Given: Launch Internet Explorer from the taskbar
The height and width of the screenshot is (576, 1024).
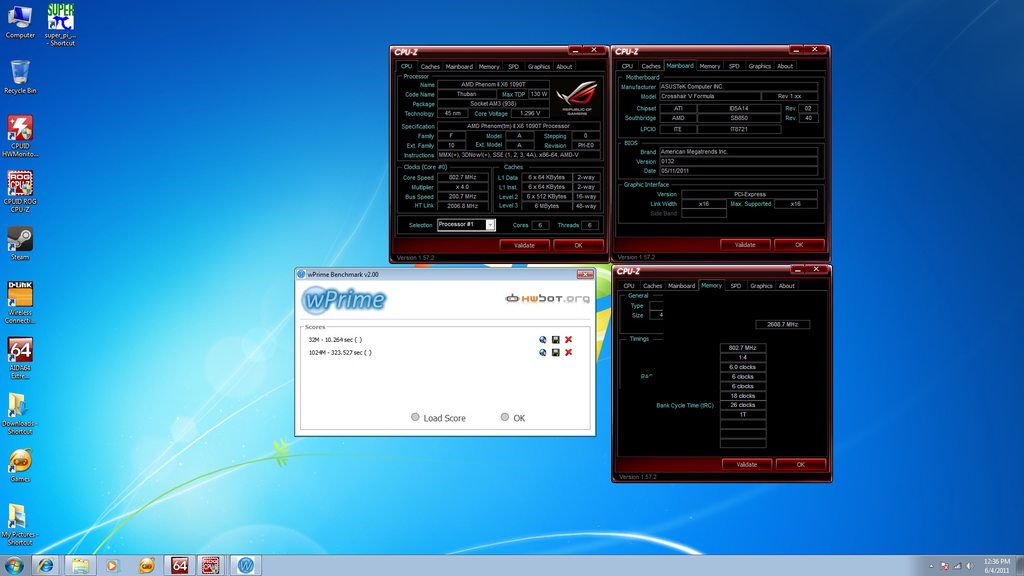Looking at the screenshot, I should (x=45, y=565).
